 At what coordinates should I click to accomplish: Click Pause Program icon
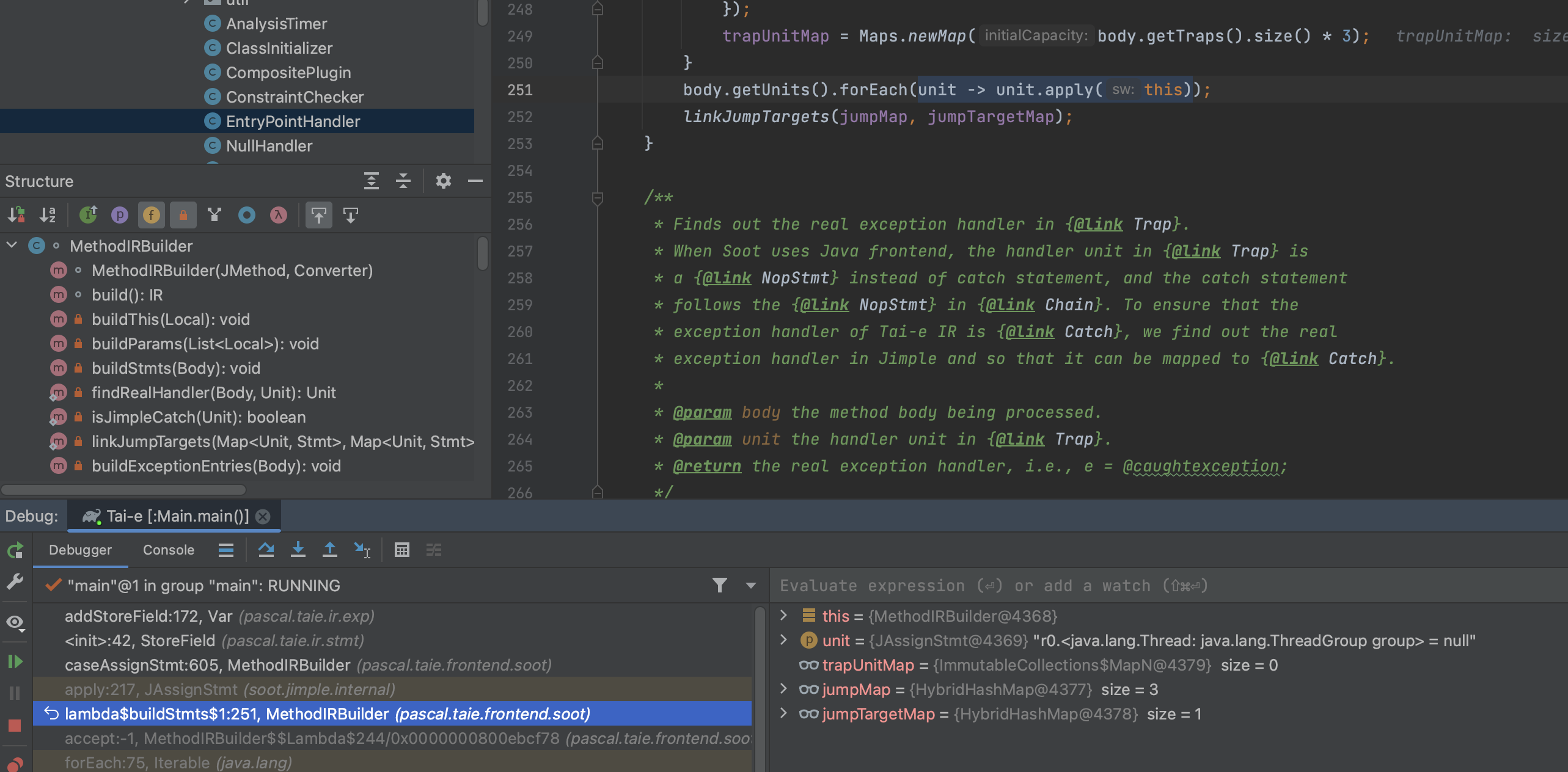pyautogui.click(x=15, y=693)
